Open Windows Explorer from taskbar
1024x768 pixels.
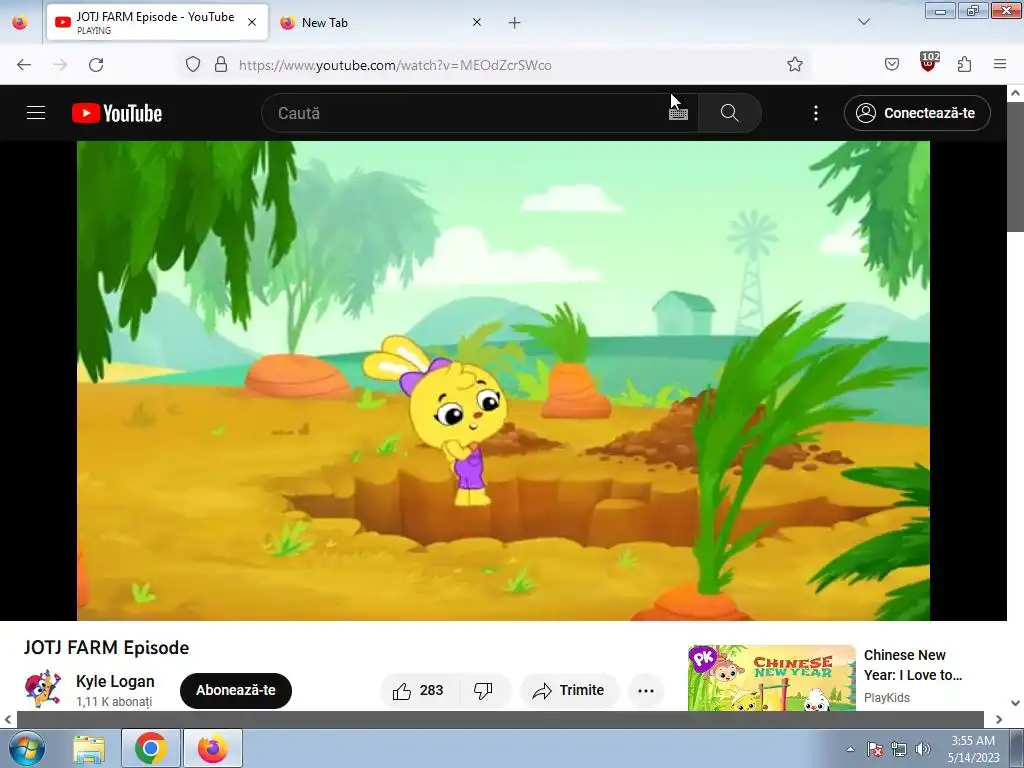pos(89,748)
